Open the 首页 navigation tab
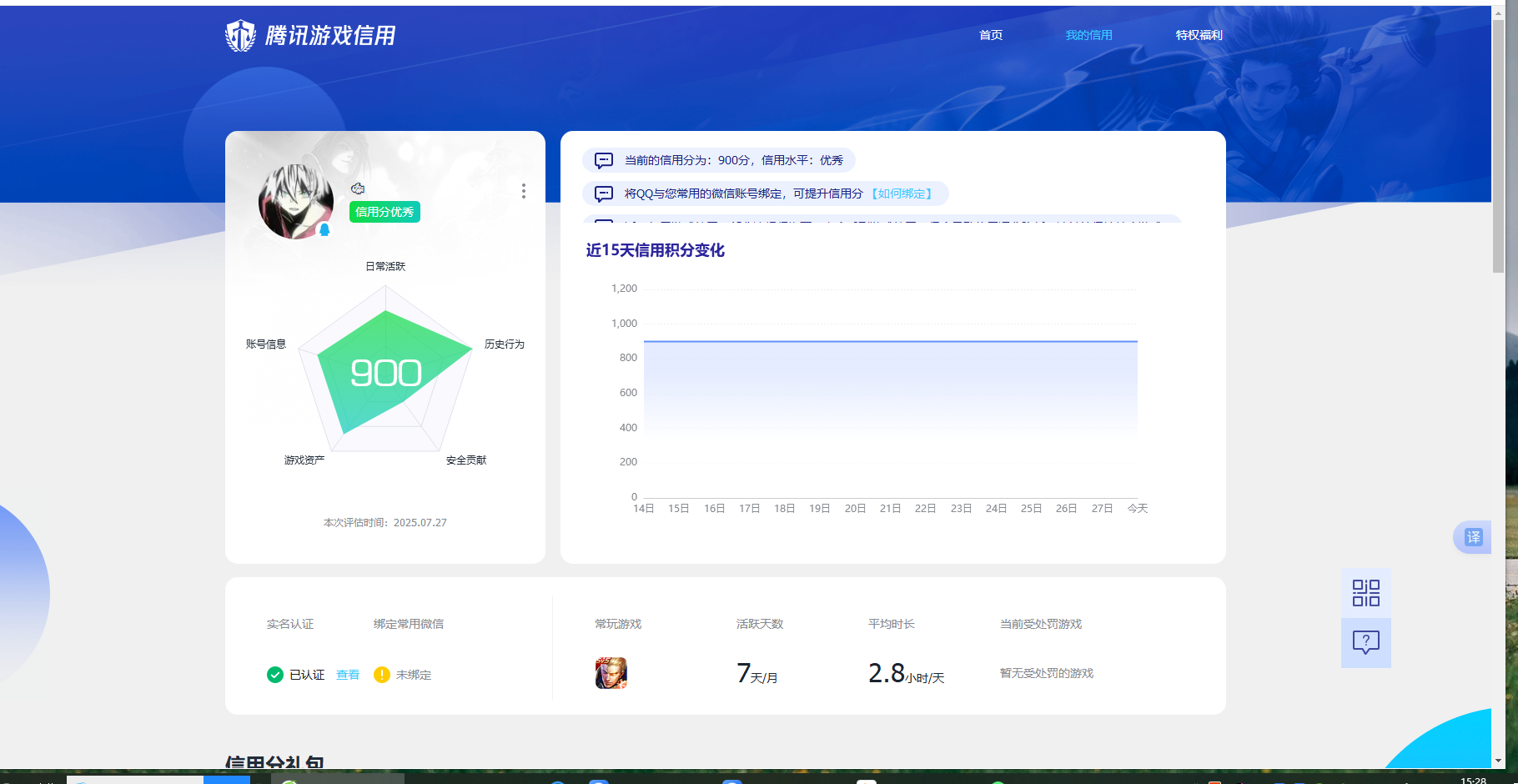Image resolution: width=1518 pixels, height=784 pixels. (991, 35)
